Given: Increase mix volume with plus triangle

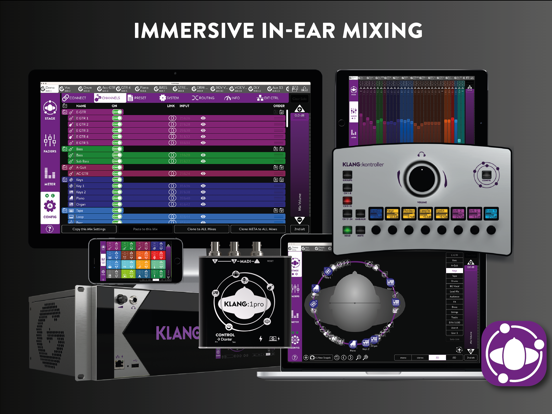Looking at the screenshot, I should pos(300,108).
